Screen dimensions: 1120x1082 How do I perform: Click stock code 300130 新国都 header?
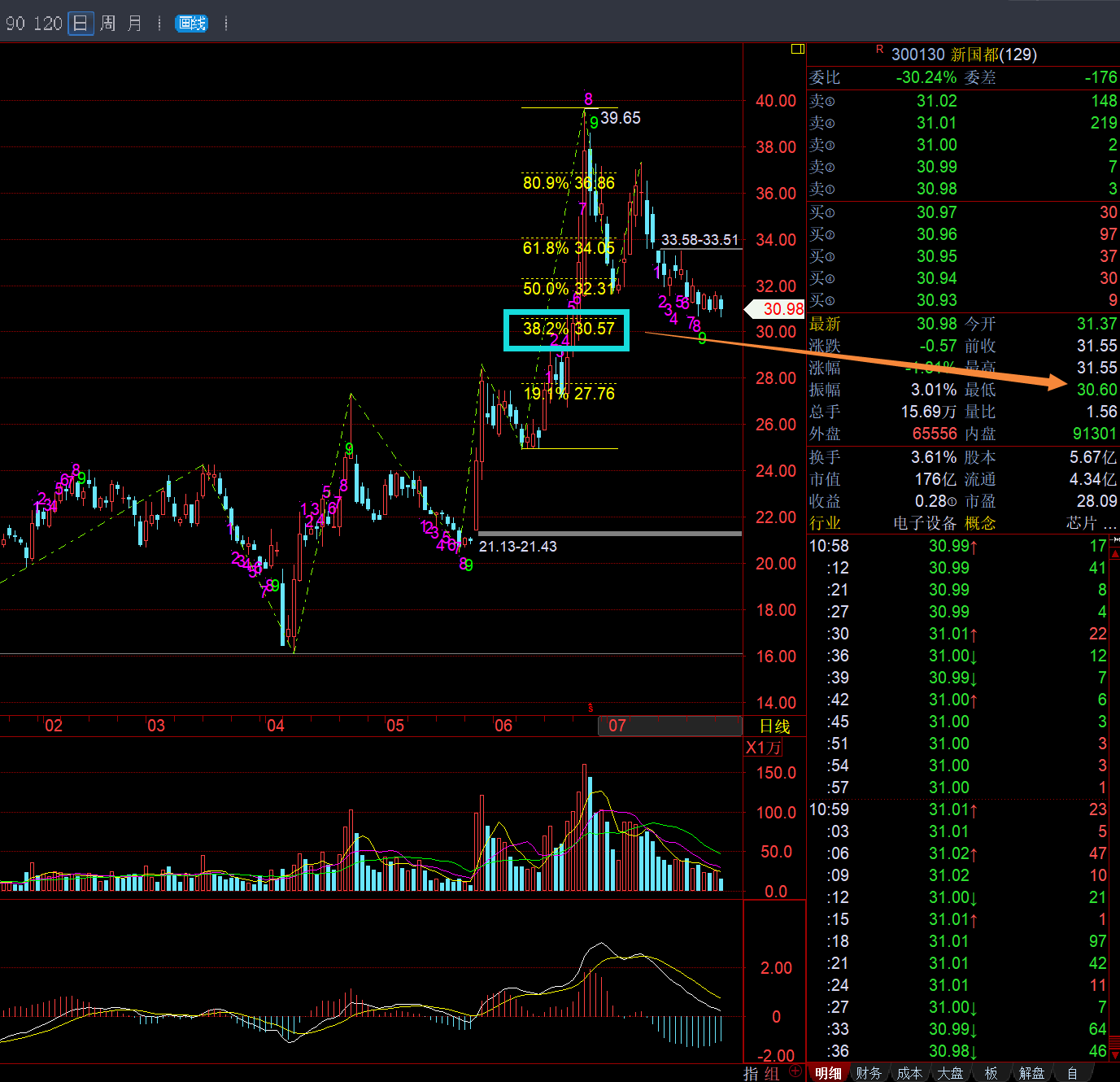964,55
